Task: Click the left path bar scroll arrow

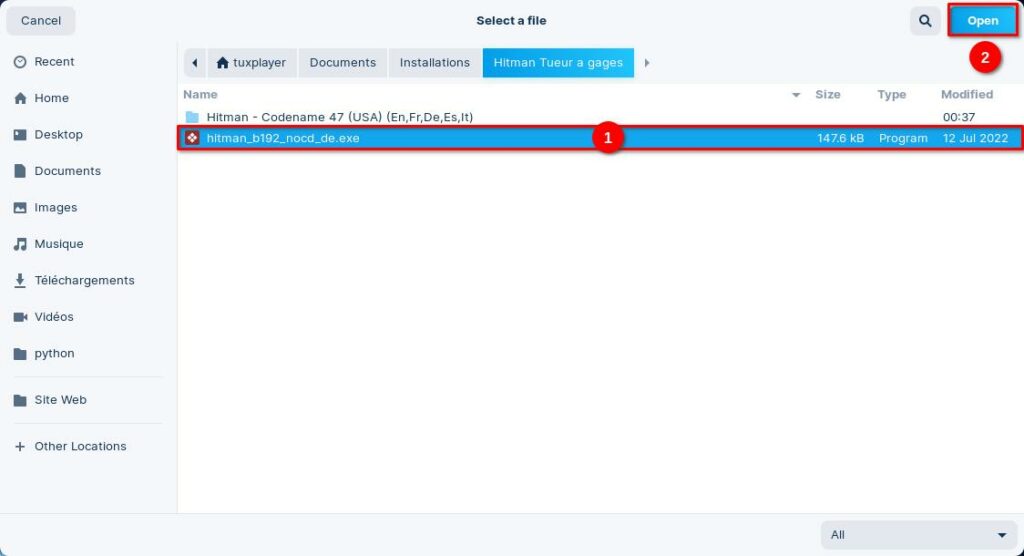Action: tap(194, 63)
